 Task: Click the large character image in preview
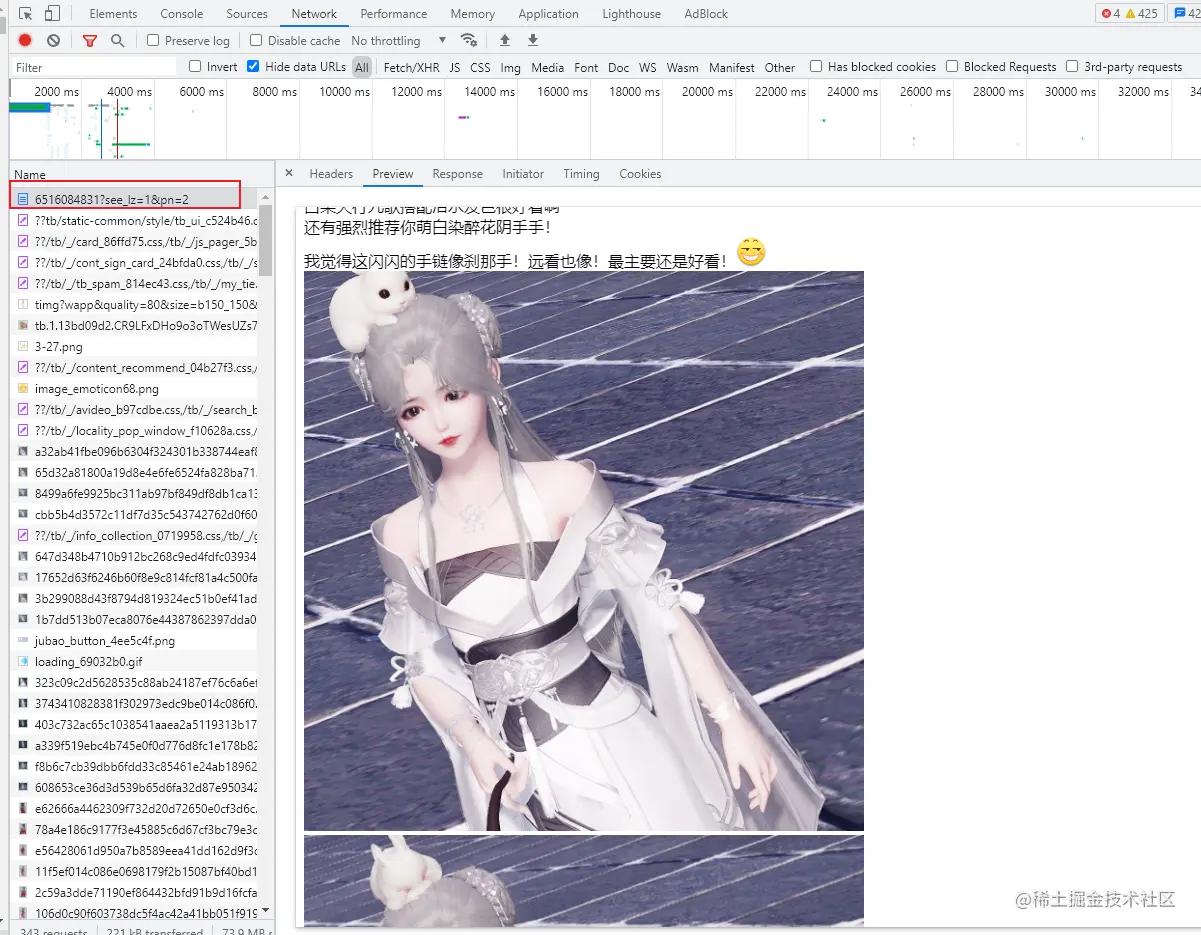tap(584, 551)
